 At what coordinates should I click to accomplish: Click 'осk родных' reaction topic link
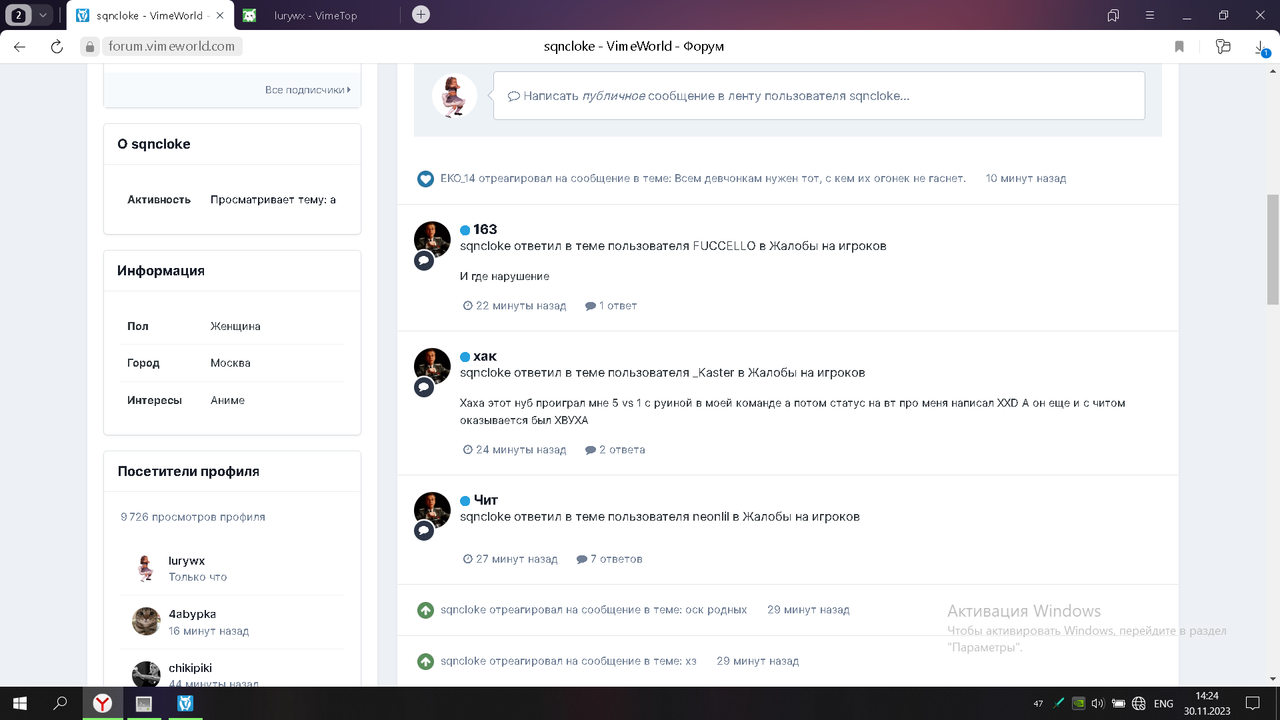pyautogui.click(x=716, y=610)
